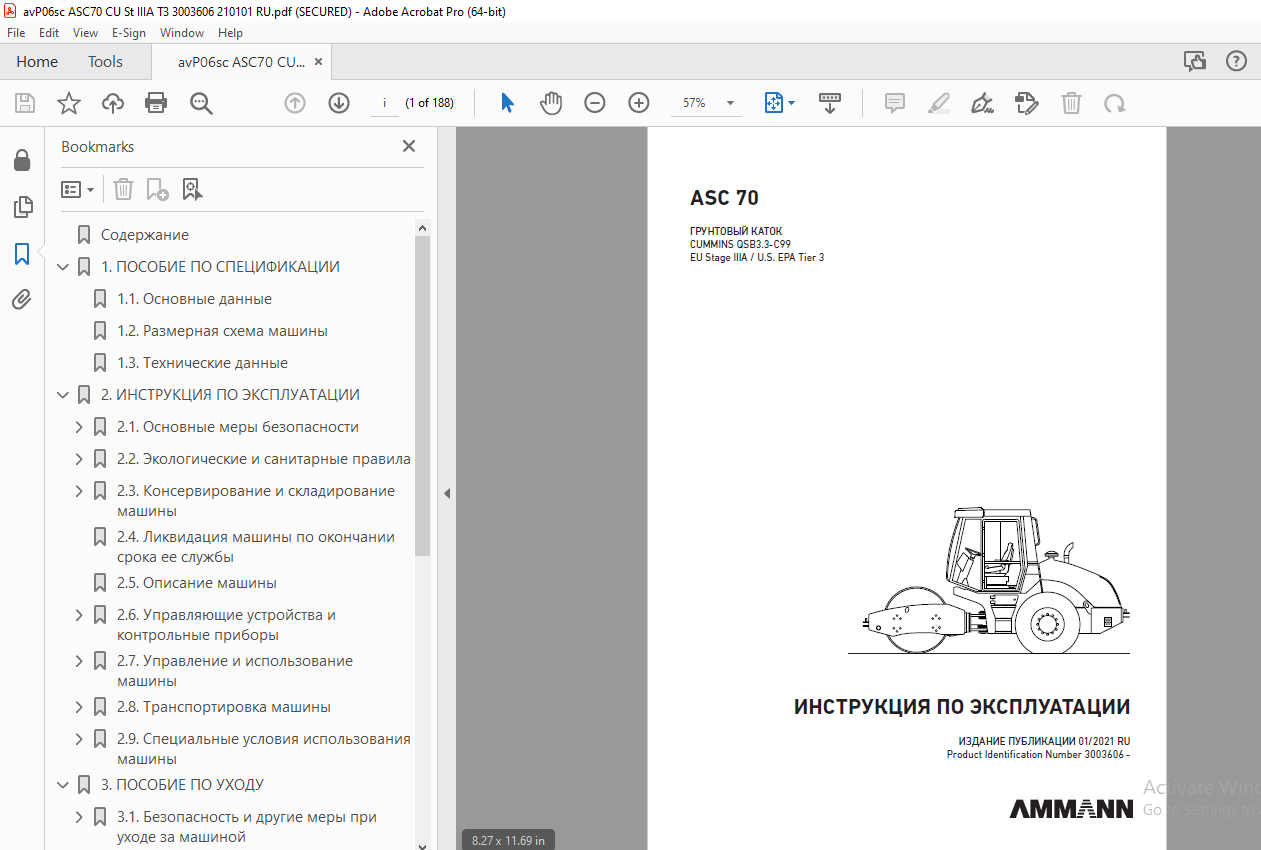Open the E-Sign menu
The image size is (1261, 850).
pyautogui.click(x=129, y=33)
